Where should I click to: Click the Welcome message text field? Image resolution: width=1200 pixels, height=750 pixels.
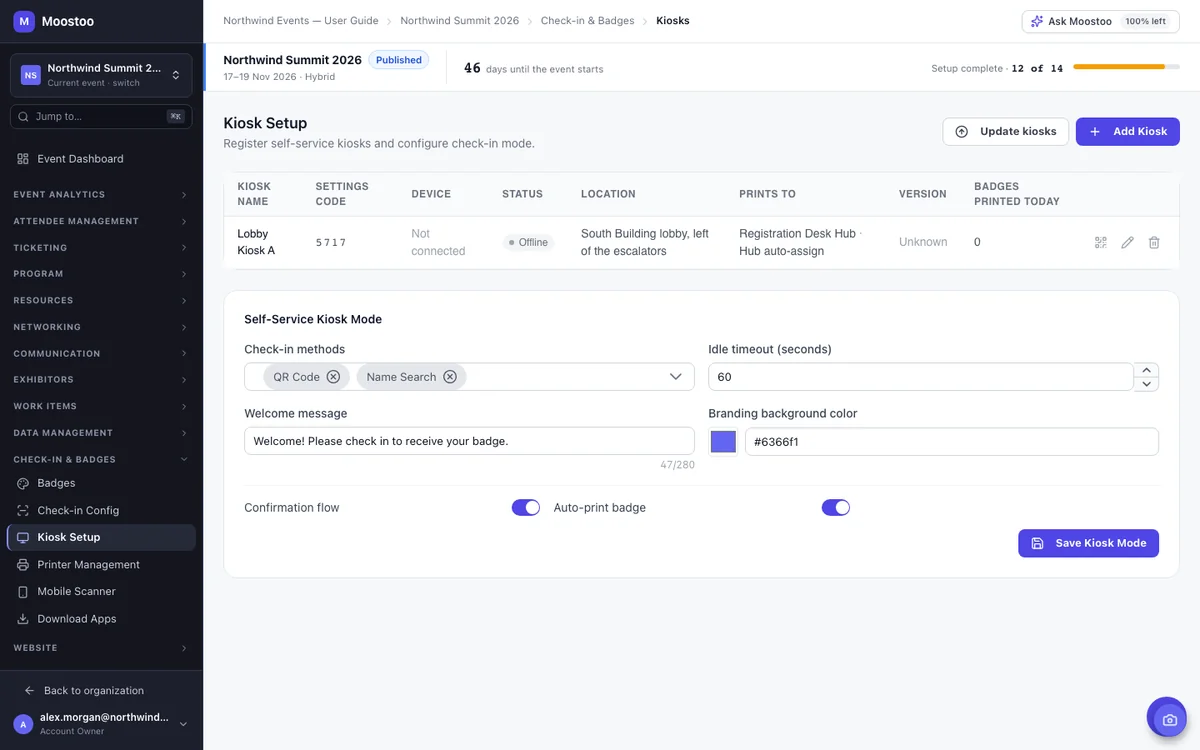click(469, 441)
